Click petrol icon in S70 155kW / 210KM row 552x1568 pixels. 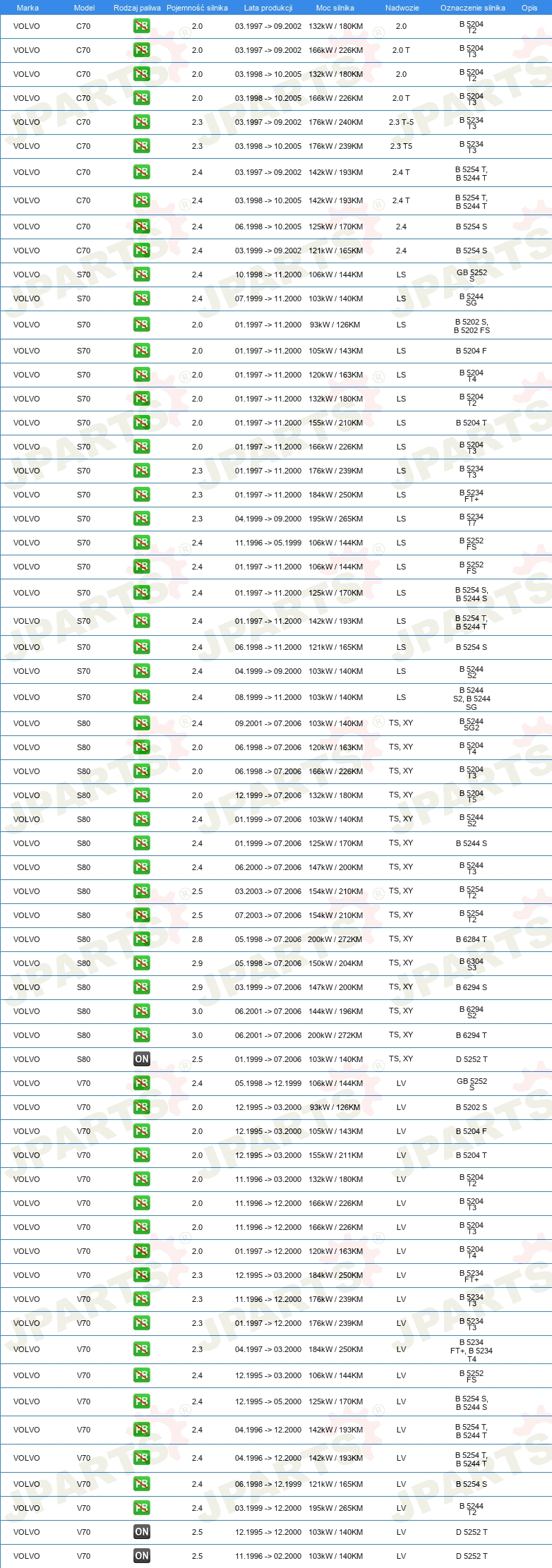[141, 423]
